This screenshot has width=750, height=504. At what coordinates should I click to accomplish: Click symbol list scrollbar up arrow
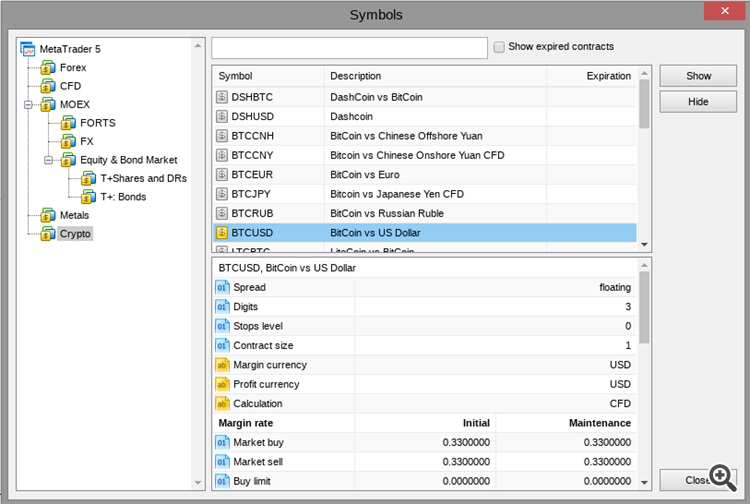[644, 73]
